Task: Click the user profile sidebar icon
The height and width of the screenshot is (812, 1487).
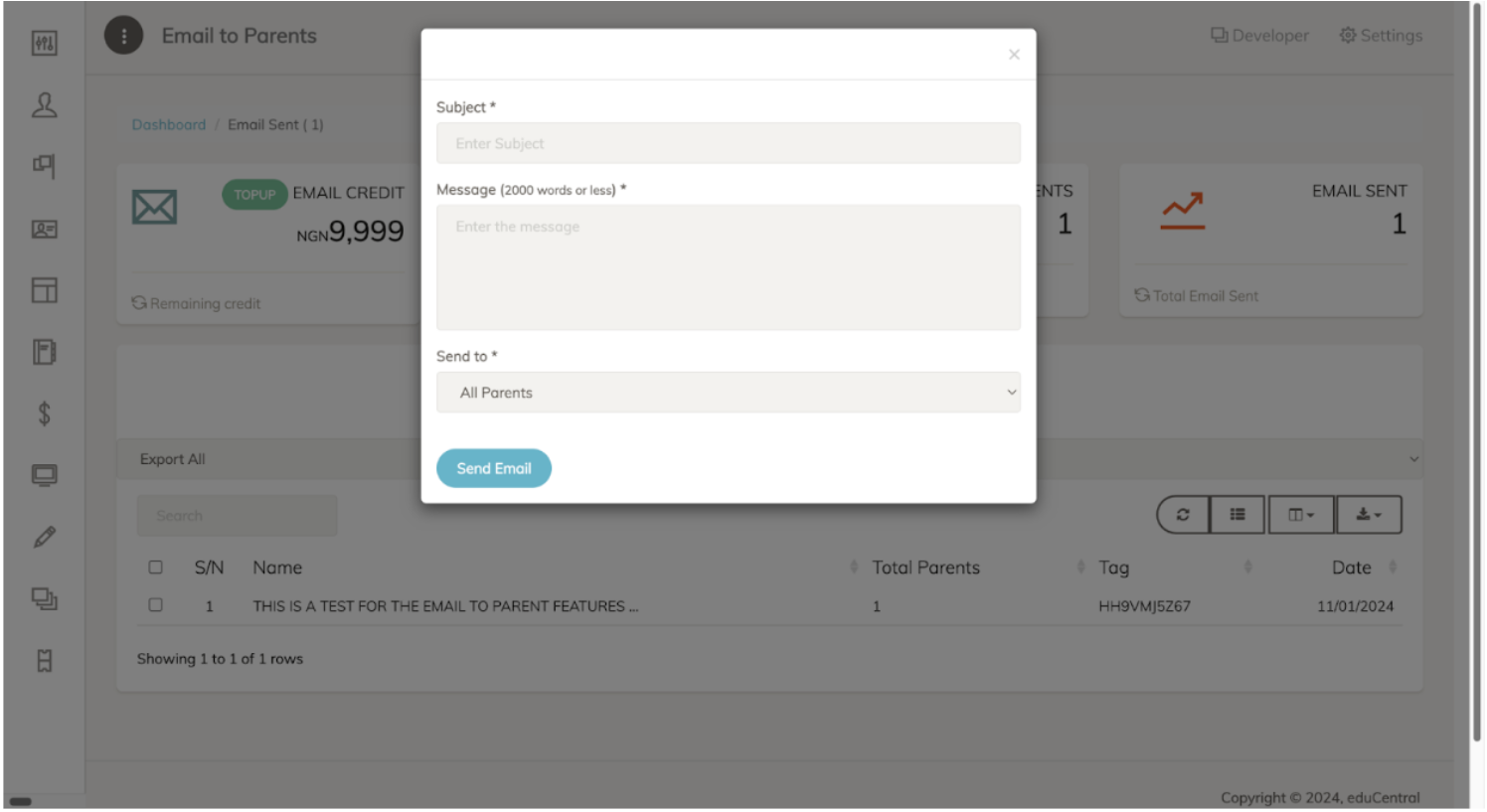Action: pos(44,105)
